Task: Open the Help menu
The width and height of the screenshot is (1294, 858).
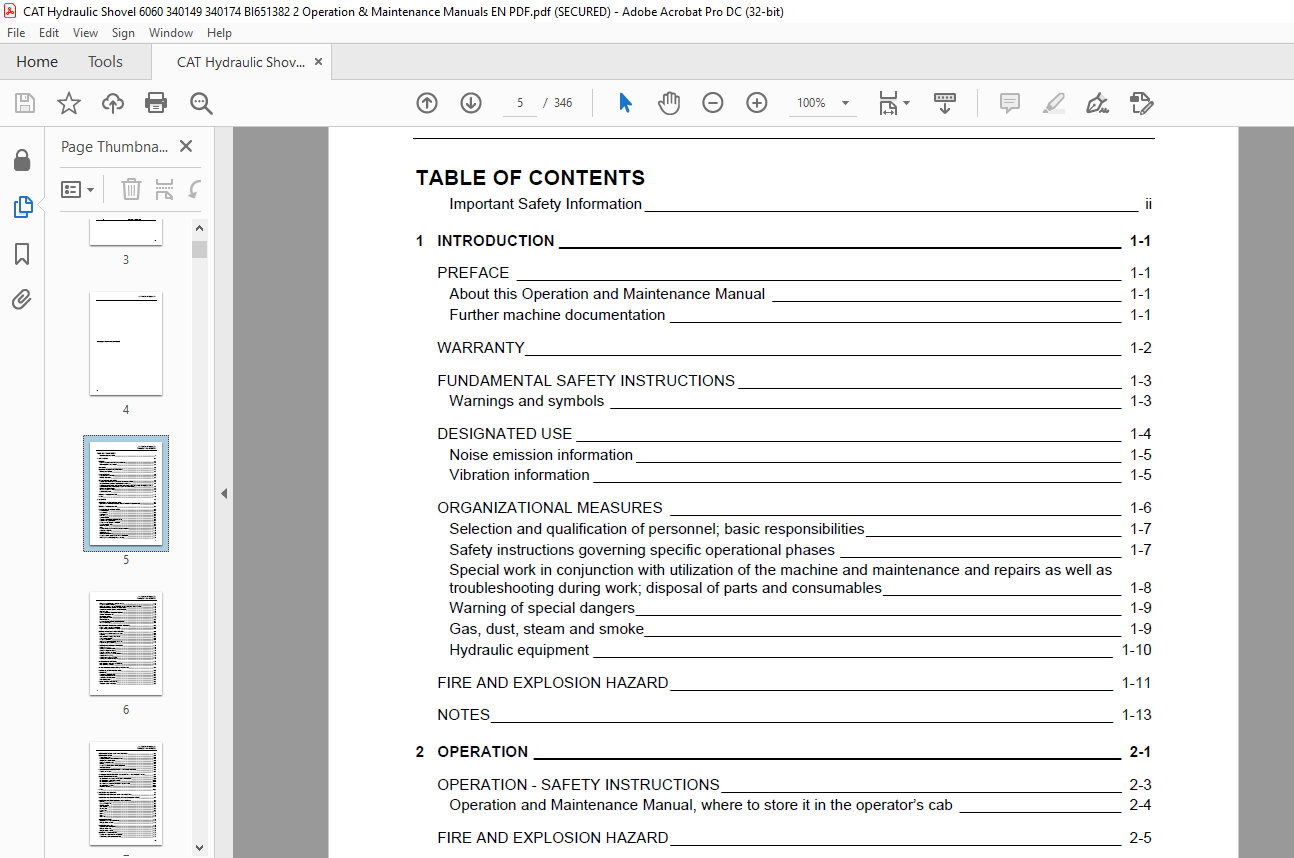Action: pyautogui.click(x=219, y=33)
